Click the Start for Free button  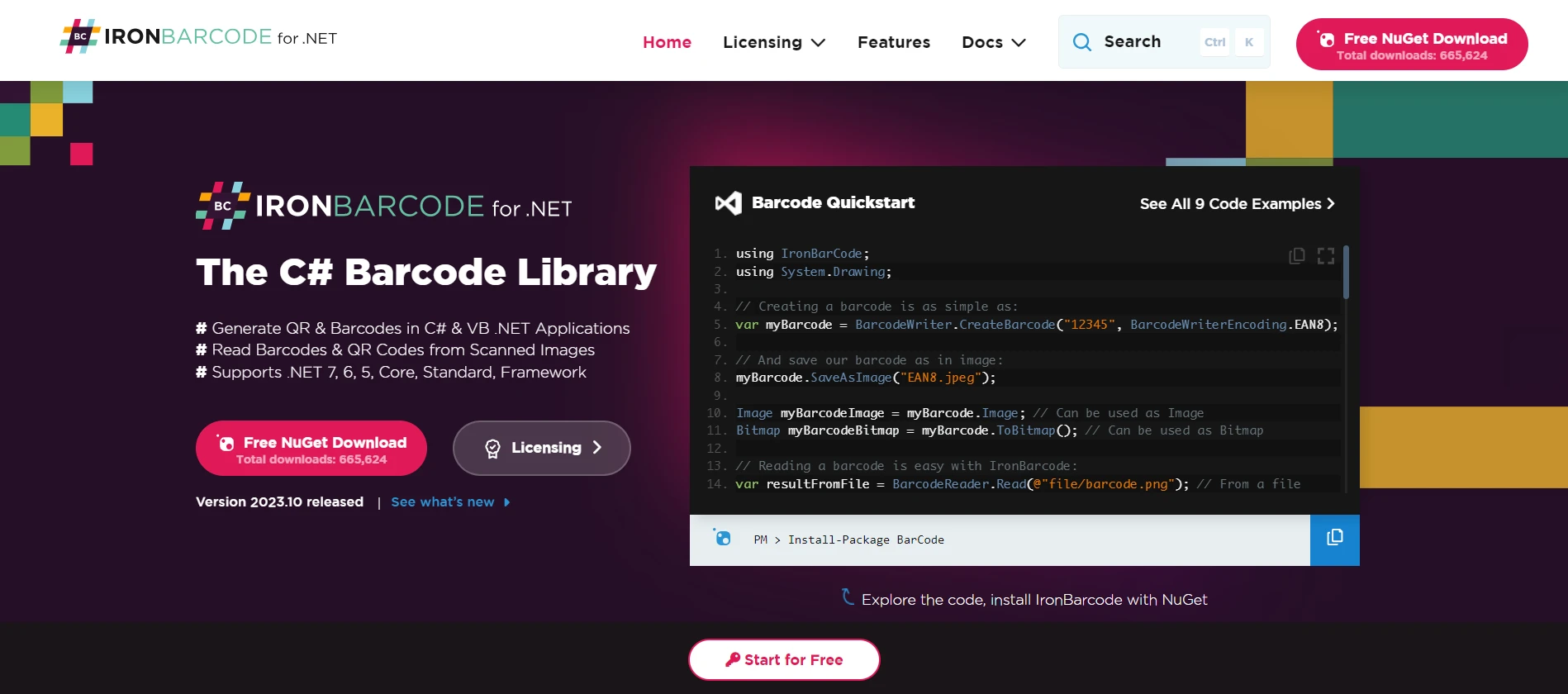[784, 659]
